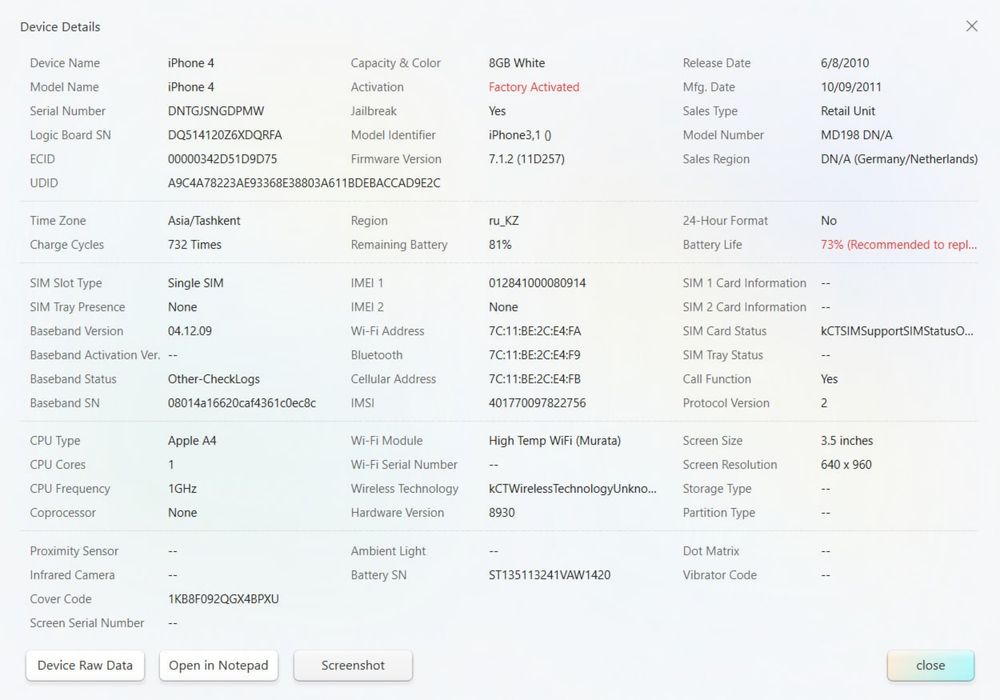Click baseband version 04.12.09

coord(190,331)
